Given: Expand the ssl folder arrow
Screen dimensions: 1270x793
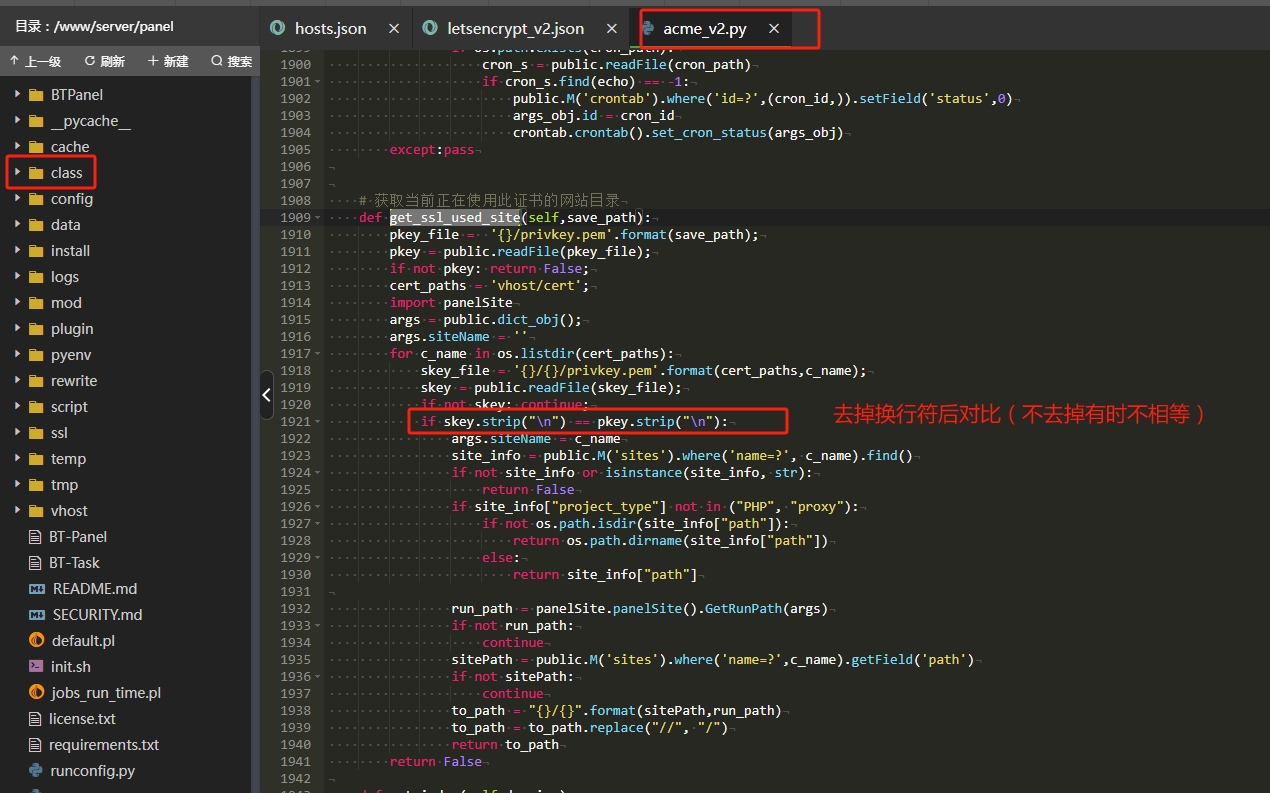Looking at the screenshot, I should pyautogui.click(x=17, y=433).
